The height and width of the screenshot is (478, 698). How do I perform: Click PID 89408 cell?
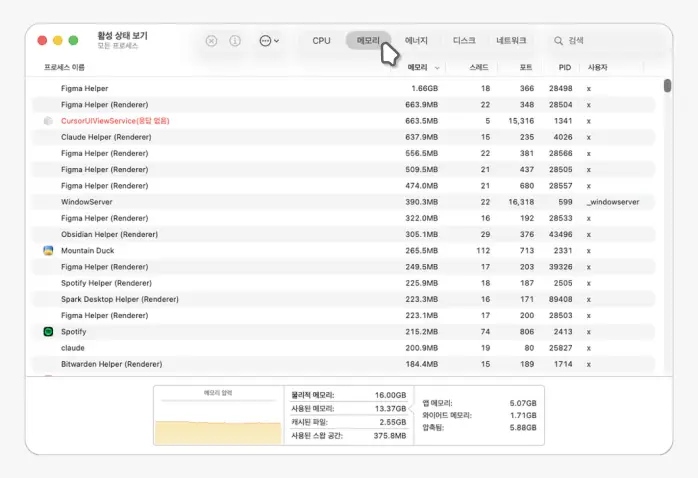tap(560, 299)
